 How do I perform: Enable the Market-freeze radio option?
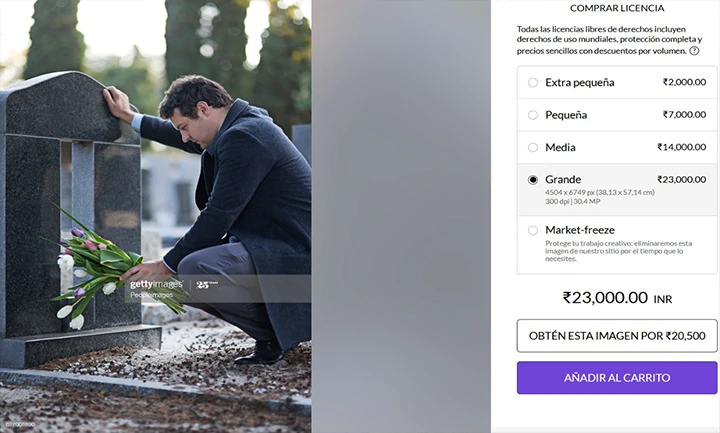533,230
